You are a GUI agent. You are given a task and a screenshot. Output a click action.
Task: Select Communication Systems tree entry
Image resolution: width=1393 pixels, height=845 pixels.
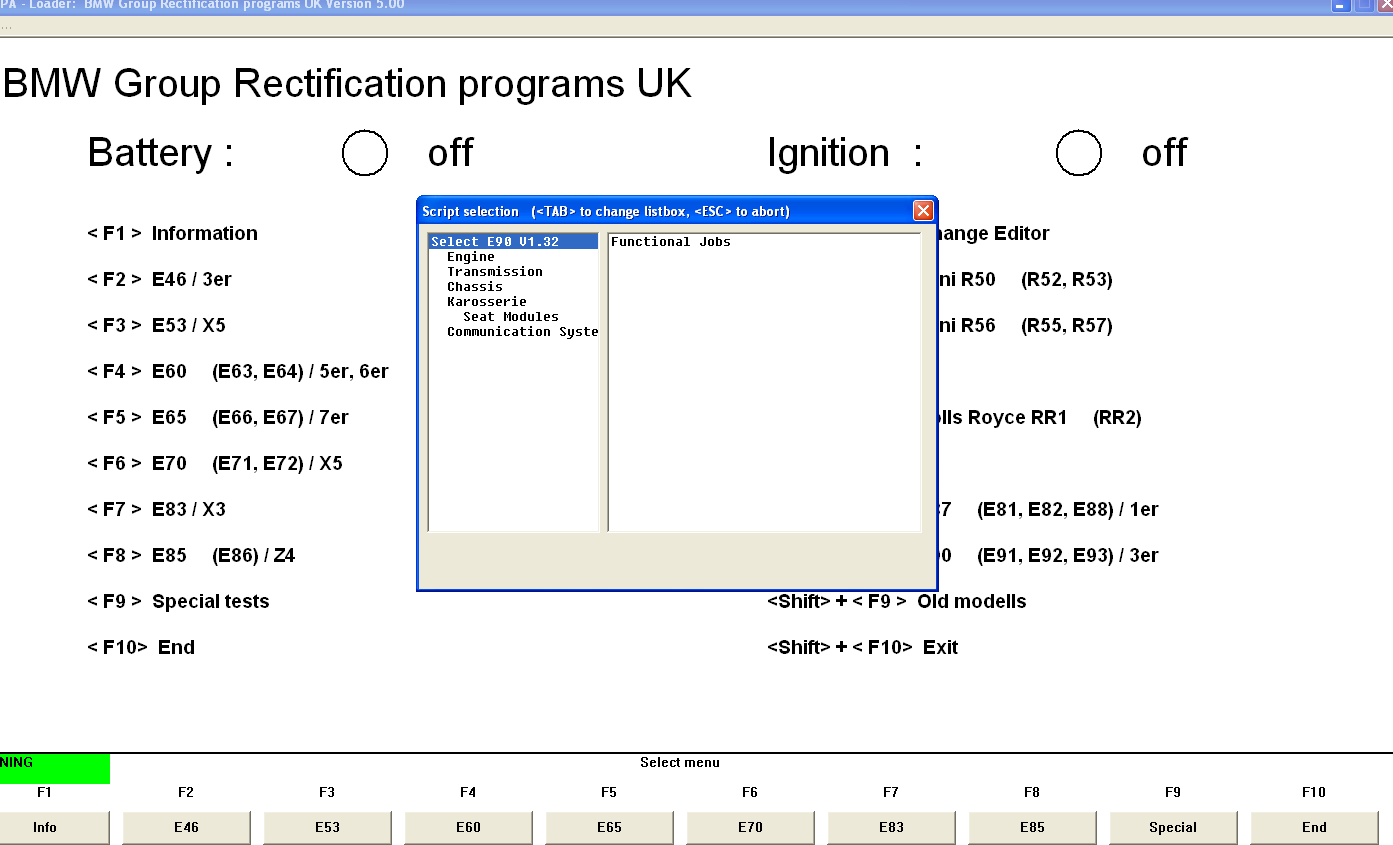coord(522,332)
